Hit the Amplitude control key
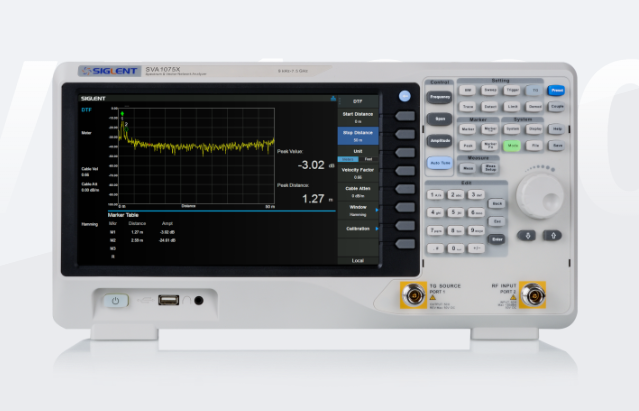 point(440,141)
